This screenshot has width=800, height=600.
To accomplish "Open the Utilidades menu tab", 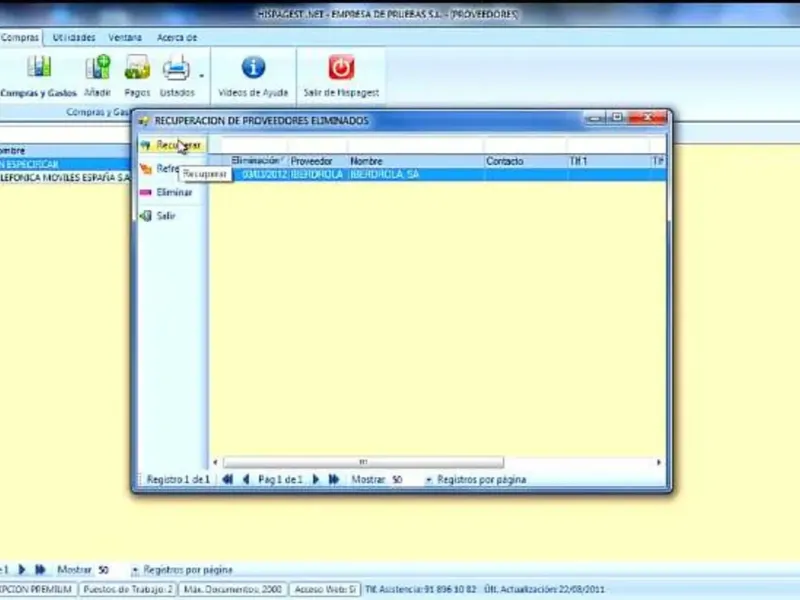I will (74, 37).
